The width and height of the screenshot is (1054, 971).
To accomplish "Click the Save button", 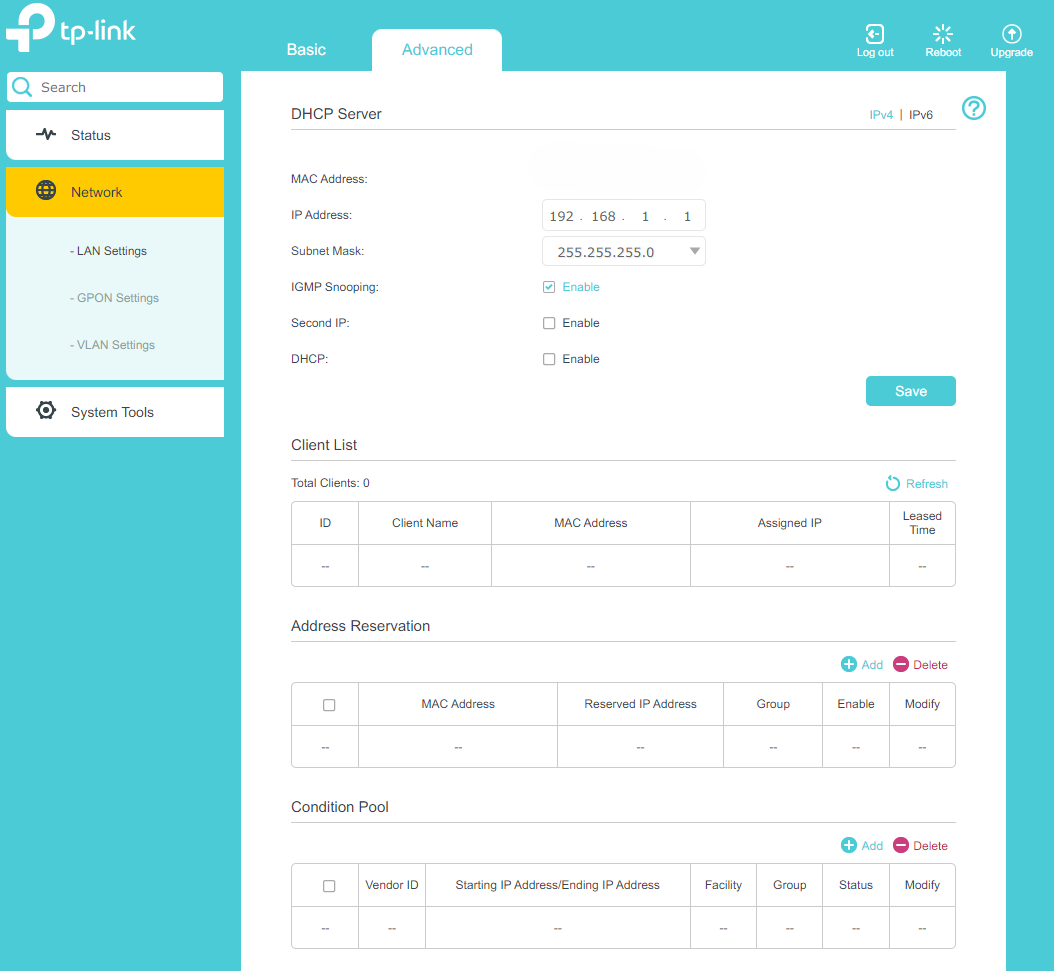I will pyautogui.click(x=910, y=391).
